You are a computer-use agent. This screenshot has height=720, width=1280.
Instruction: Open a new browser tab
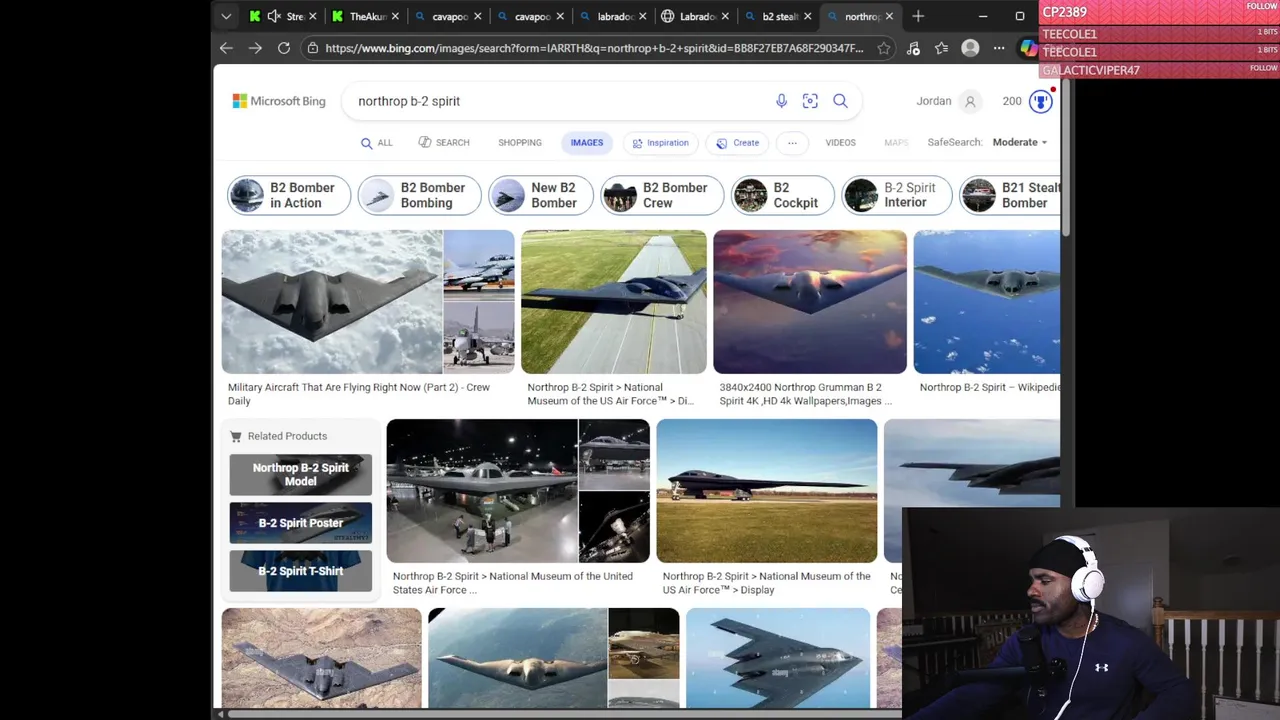tap(918, 16)
